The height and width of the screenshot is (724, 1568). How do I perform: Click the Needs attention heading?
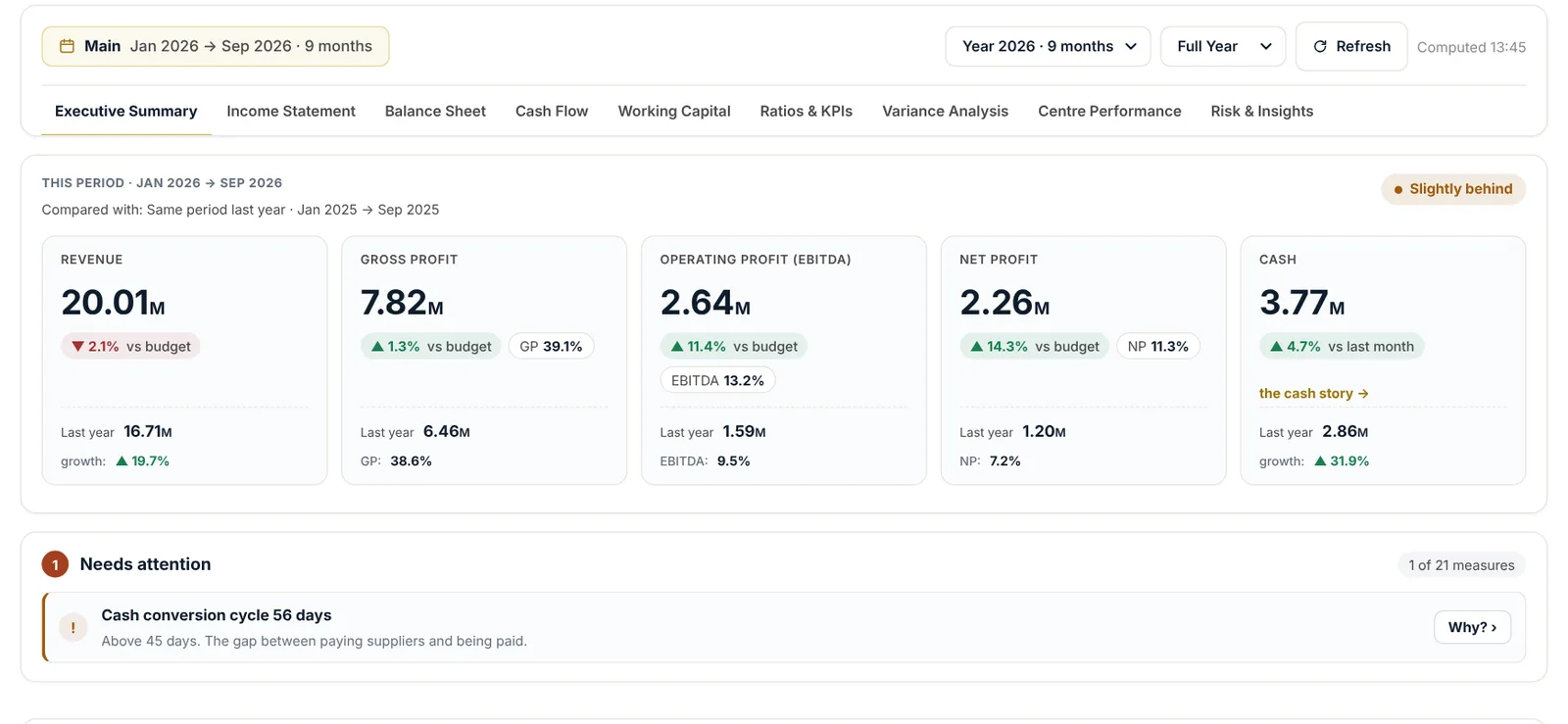tap(145, 564)
